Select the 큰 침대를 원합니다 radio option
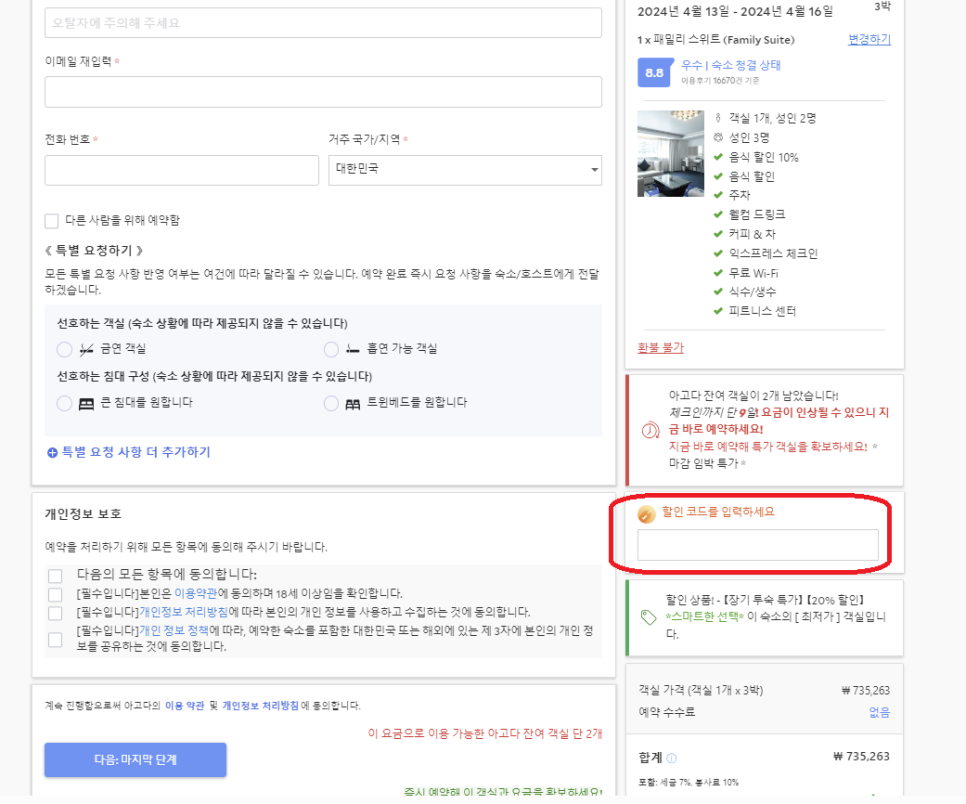 pyautogui.click(x=65, y=403)
